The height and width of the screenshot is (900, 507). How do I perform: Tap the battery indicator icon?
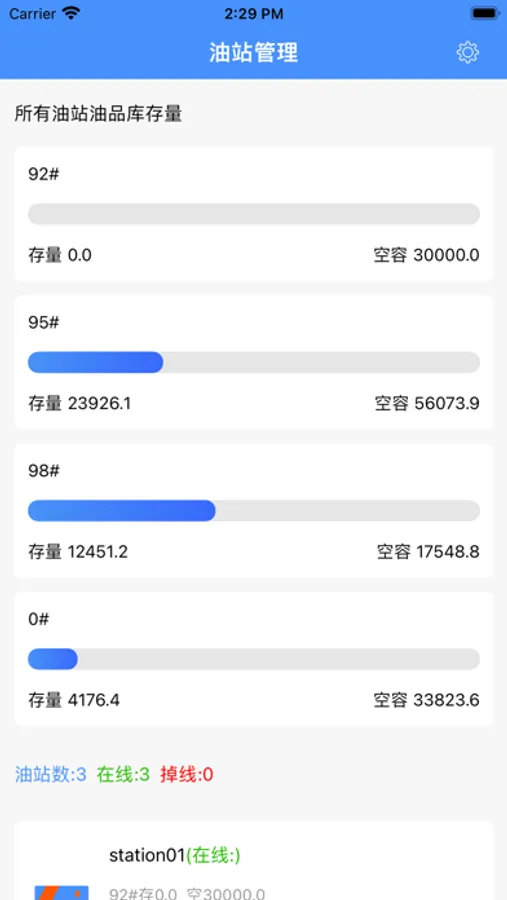pyautogui.click(x=485, y=14)
